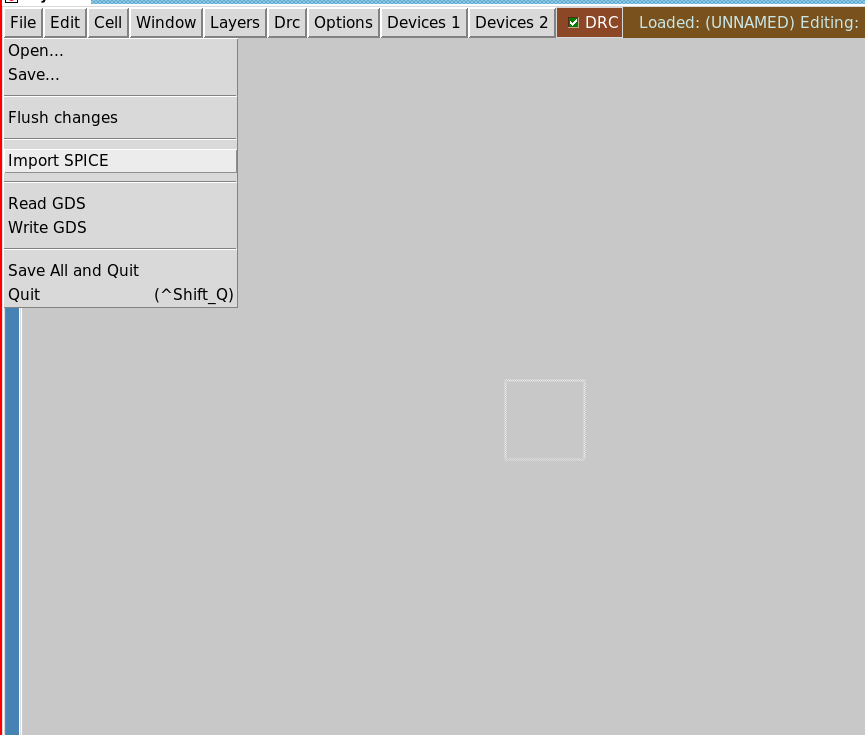Viewport: 865px width, 735px height.
Task: Open the Options menu
Action: point(343,23)
